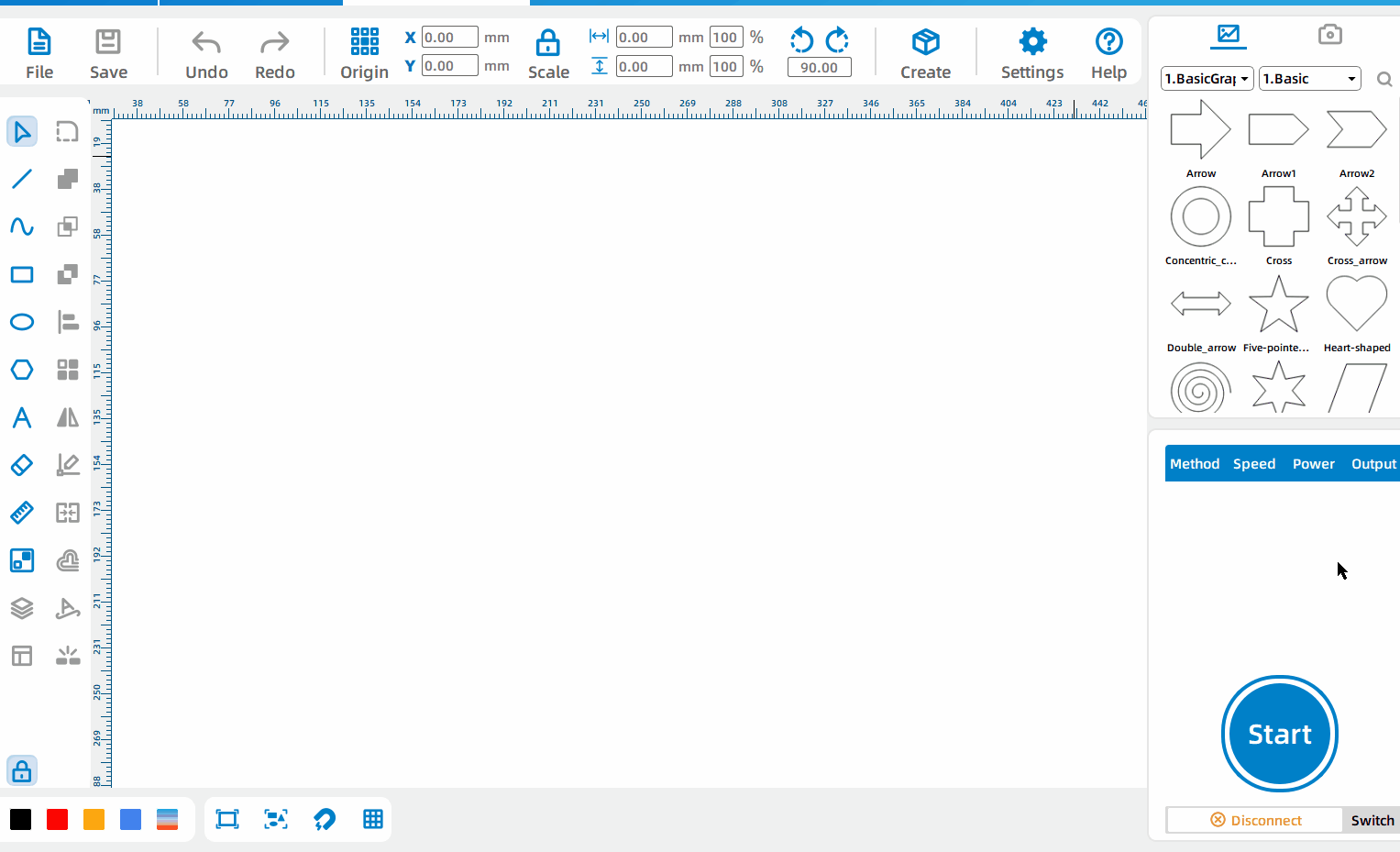The width and height of the screenshot is (1400, 852).
Task: Select the Ruler measure tool
Action: point(22,513)
